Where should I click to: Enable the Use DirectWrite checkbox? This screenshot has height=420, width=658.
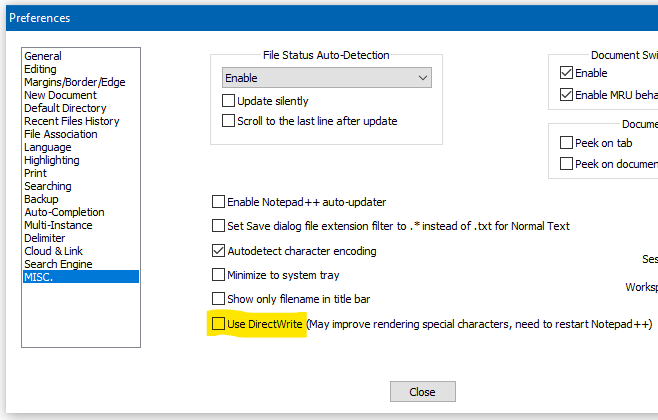[x=218, y=323]
